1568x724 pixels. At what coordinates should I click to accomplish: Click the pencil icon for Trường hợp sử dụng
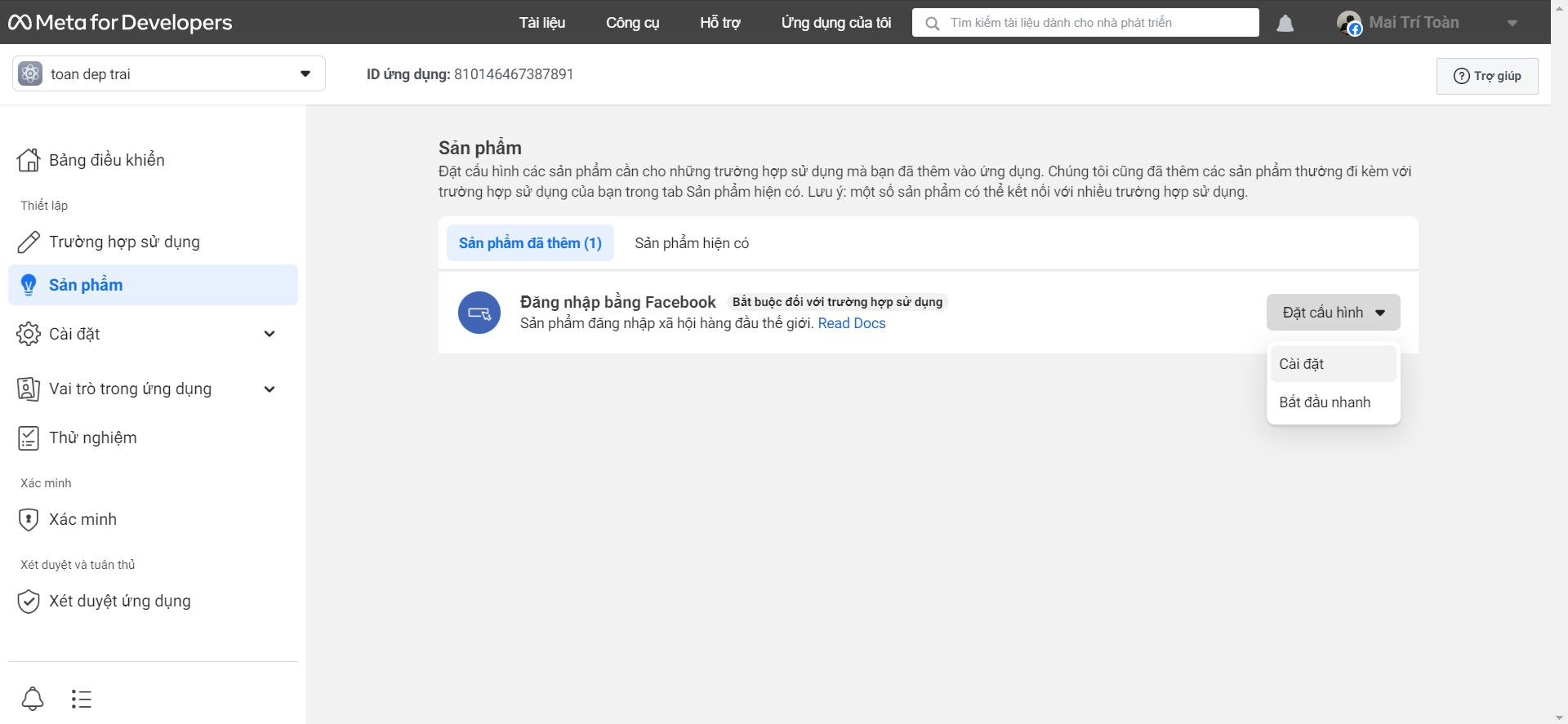pos(29,242)
